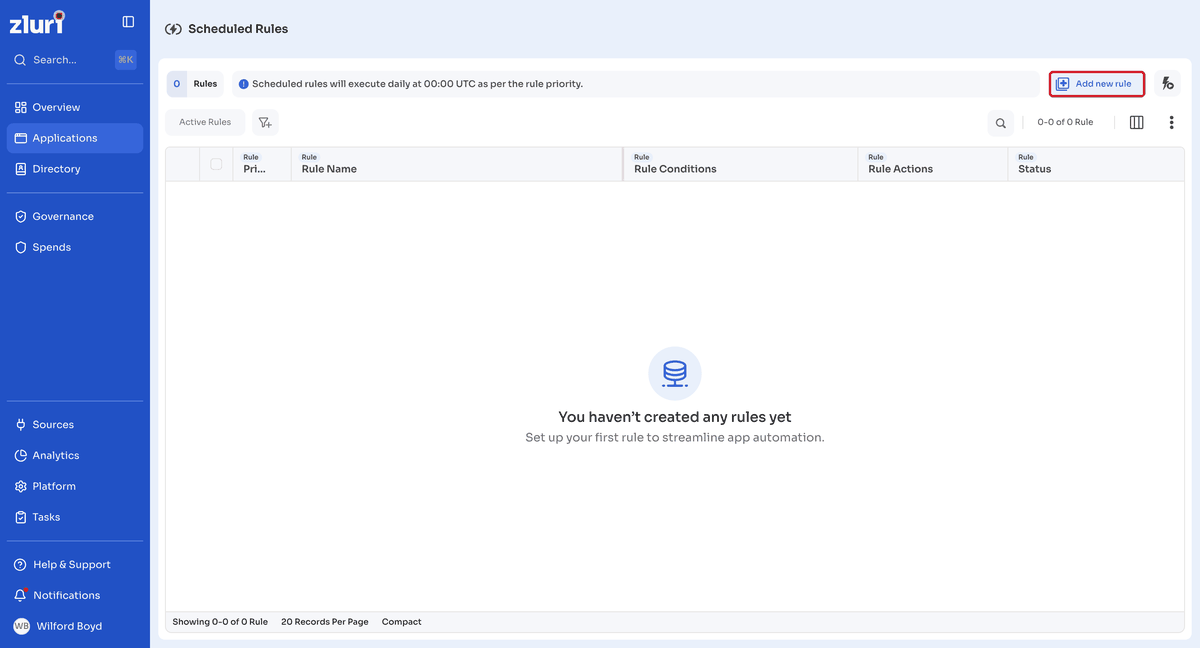Viewport: 1200px width, 648px height.
Task: Click the add filter funnel icon
Action: 265,122
